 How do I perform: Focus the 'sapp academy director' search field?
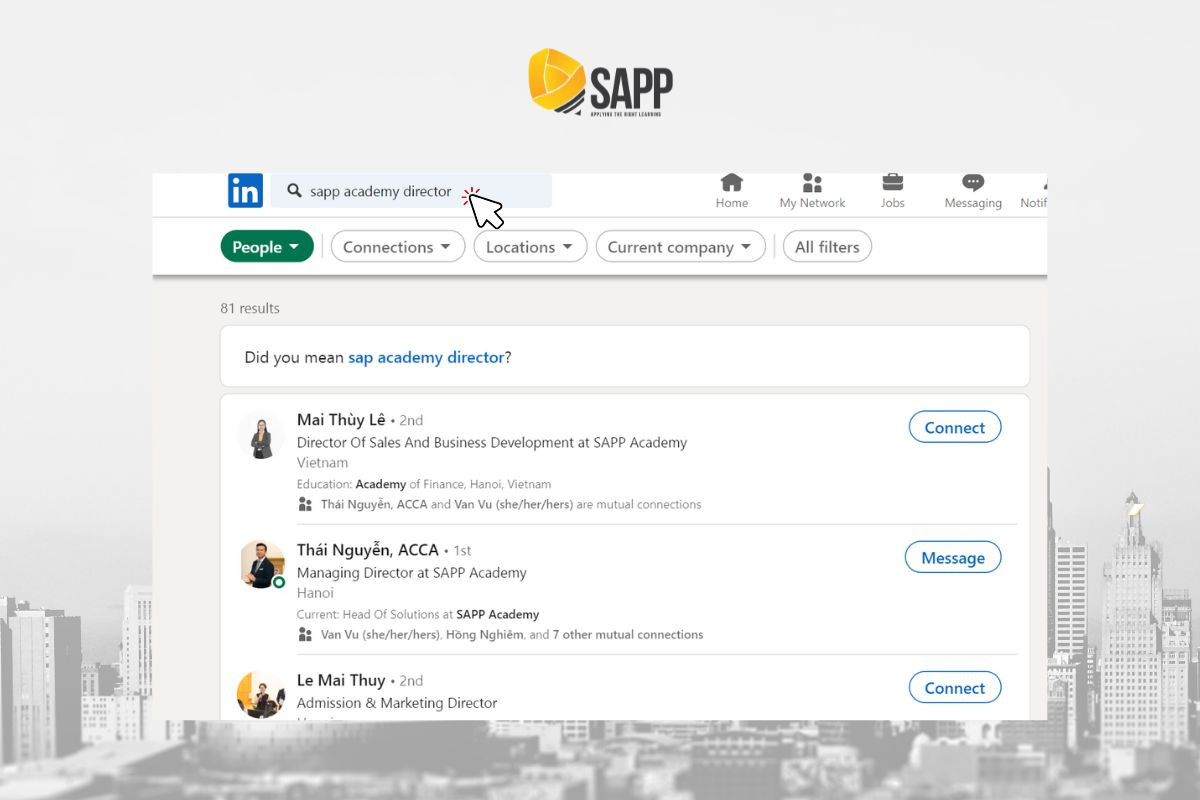coord(411,191)
